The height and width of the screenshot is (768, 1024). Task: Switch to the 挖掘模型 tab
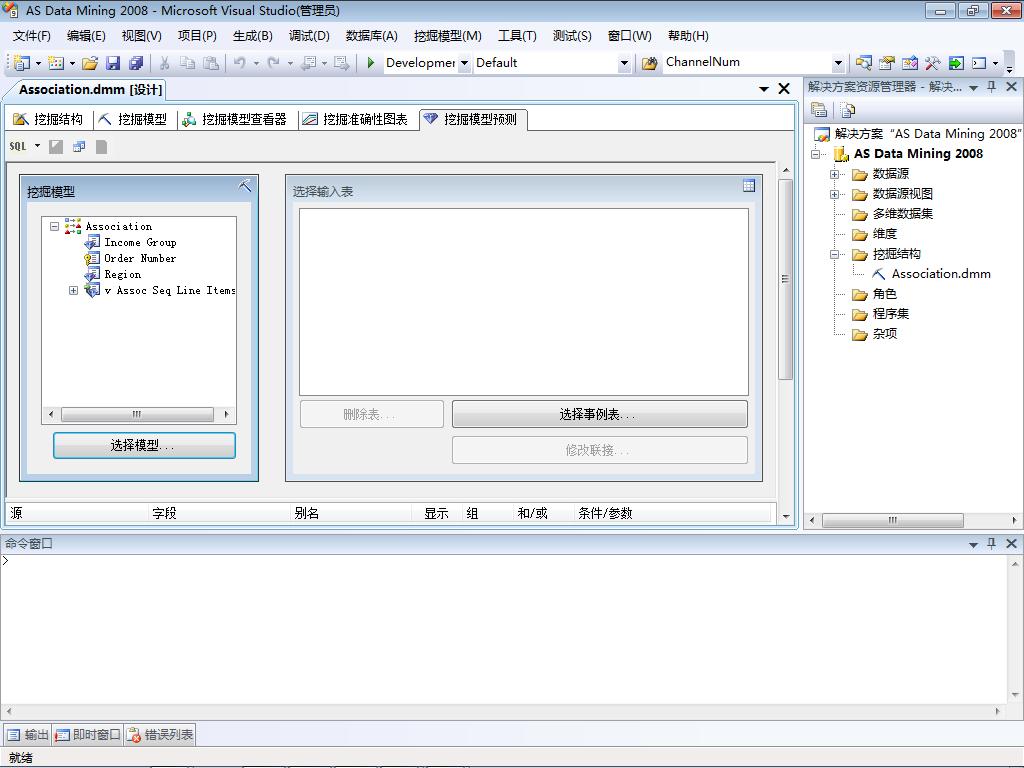coord(133,119)
